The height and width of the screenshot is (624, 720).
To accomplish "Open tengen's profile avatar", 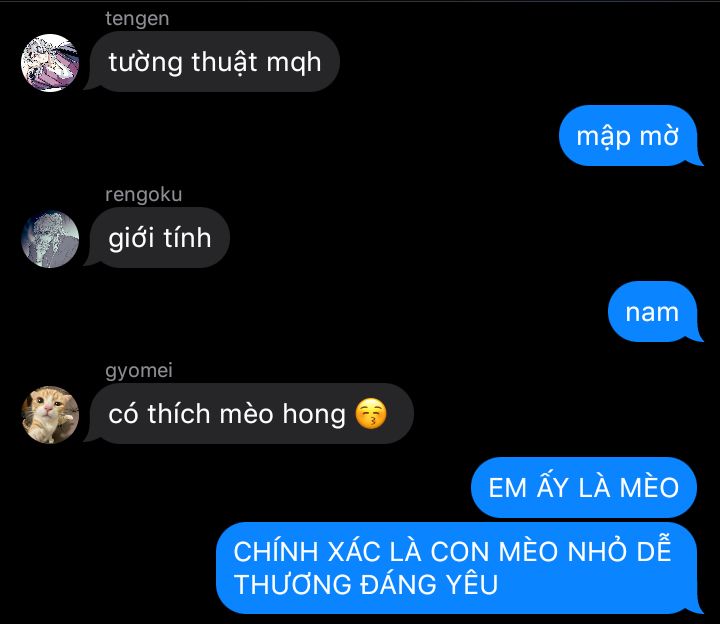I will click(50, 63).
